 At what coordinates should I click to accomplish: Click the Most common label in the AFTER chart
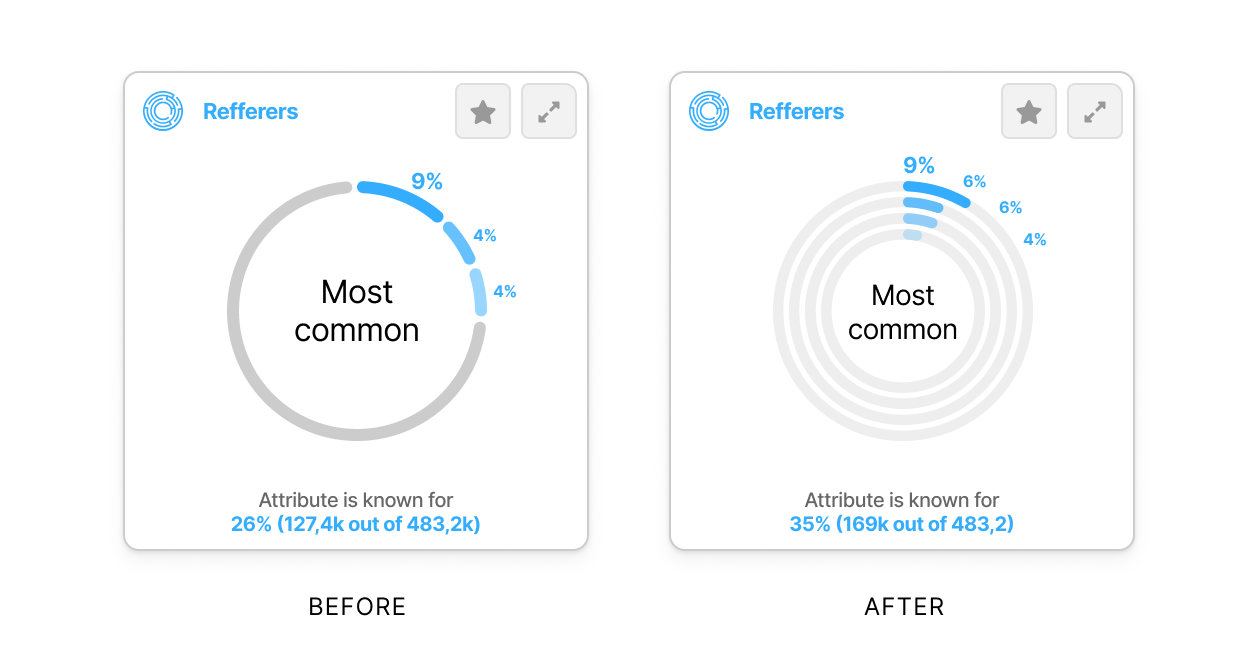903,312
